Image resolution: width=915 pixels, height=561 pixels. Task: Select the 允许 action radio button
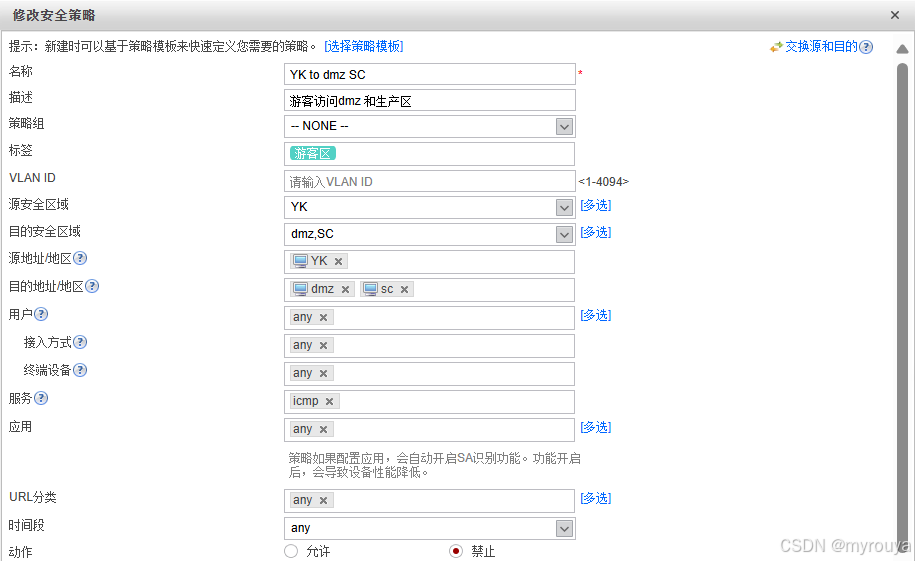(x=291, y=551)
